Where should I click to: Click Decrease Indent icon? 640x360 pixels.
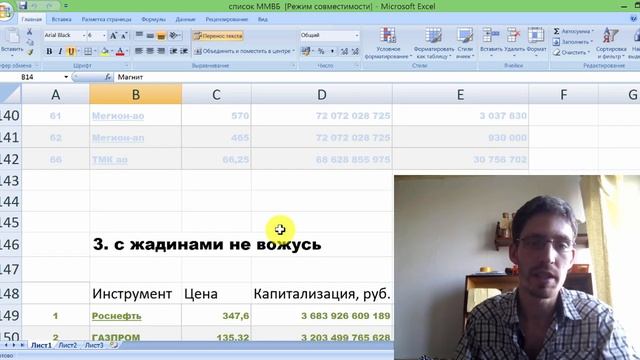click(x=173, y=51)
